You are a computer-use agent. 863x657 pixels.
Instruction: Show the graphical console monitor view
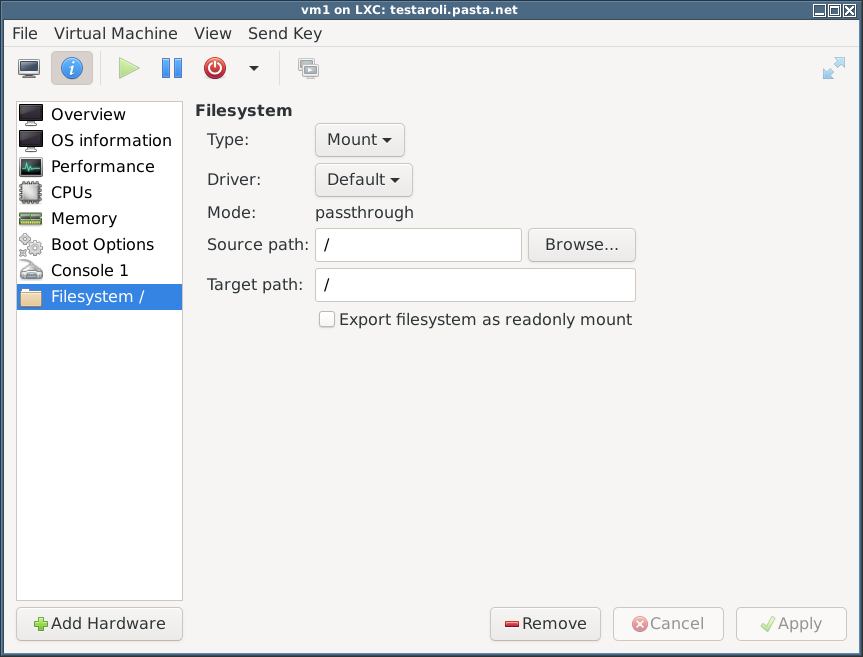pos(29,68)
